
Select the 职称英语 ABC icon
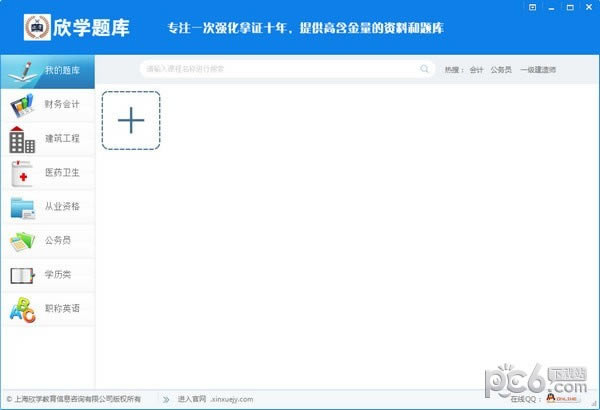point(22,310)
